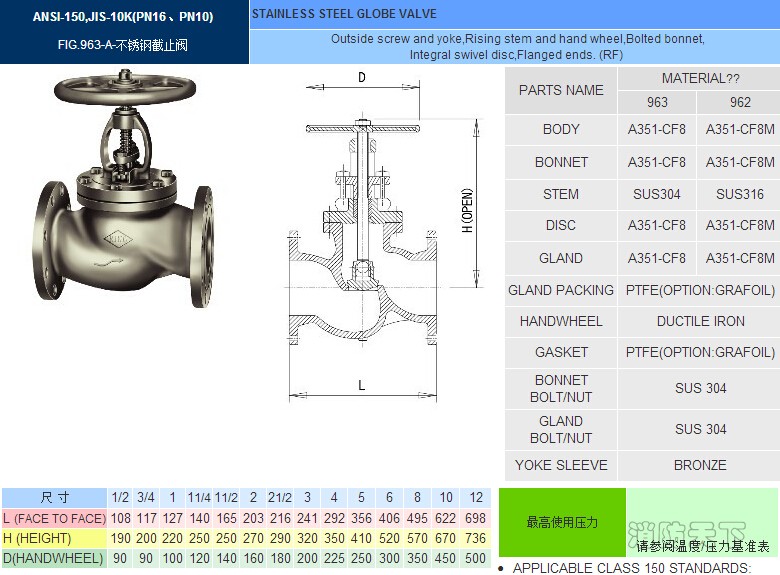This screenshot has width=780, height=575.
Task: Select the SUS316 stem material cell
Action: [x=740, y=194]
